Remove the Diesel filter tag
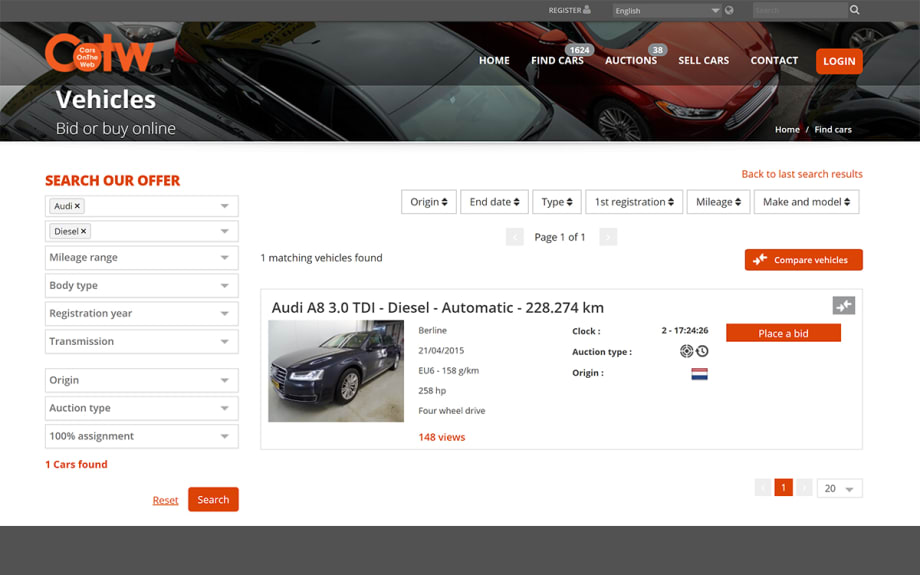Image resolution: width=920 pixels, height=575 pixels. (x=83, y=231)
